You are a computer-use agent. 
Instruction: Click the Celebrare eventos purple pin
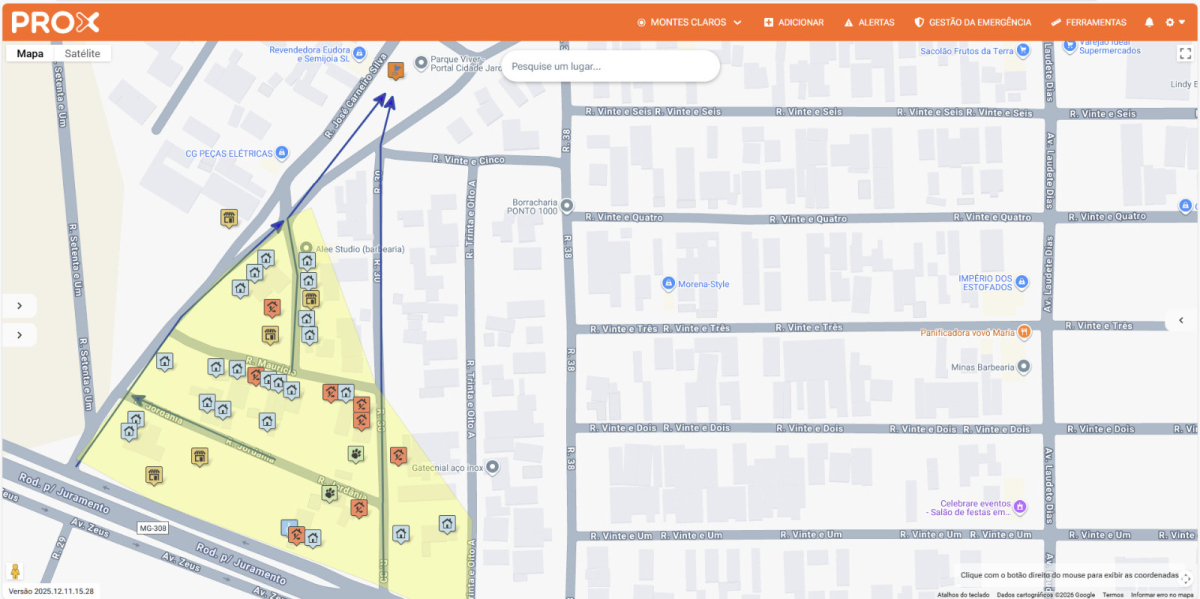[x=1020, y=507]
